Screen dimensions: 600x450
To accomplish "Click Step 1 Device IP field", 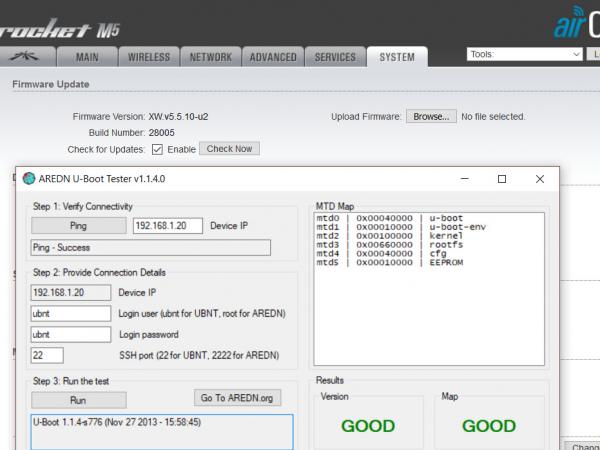I will tap(168, 225).
